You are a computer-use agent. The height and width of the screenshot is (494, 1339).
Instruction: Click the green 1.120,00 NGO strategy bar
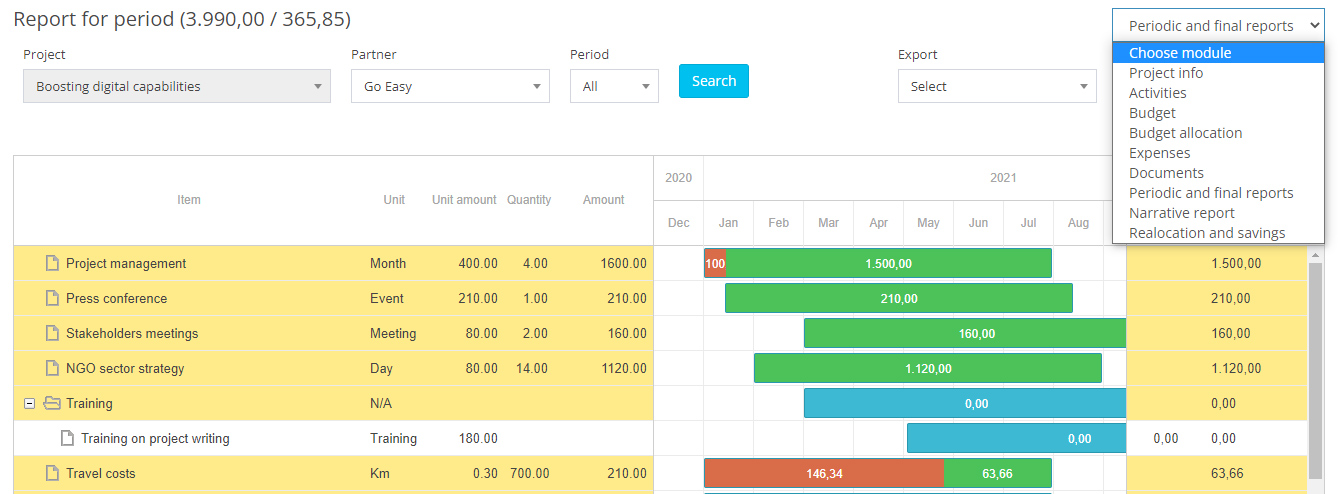click(927, 369)
